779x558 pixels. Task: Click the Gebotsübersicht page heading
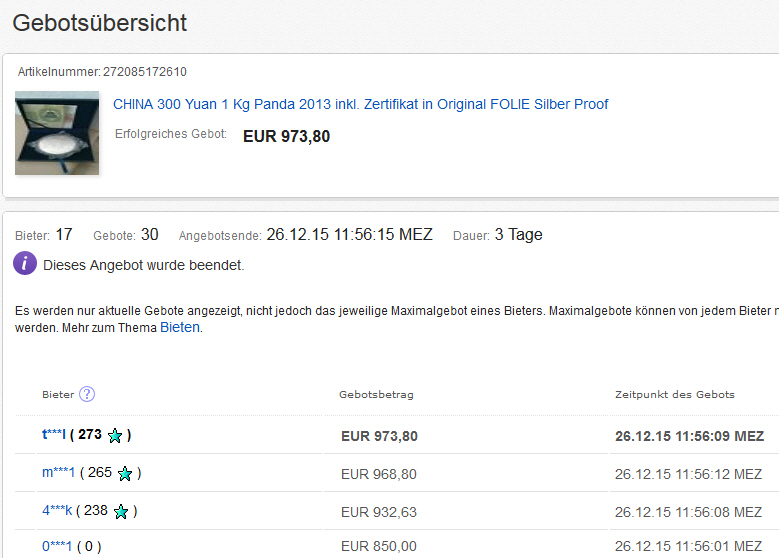point(100,22)
